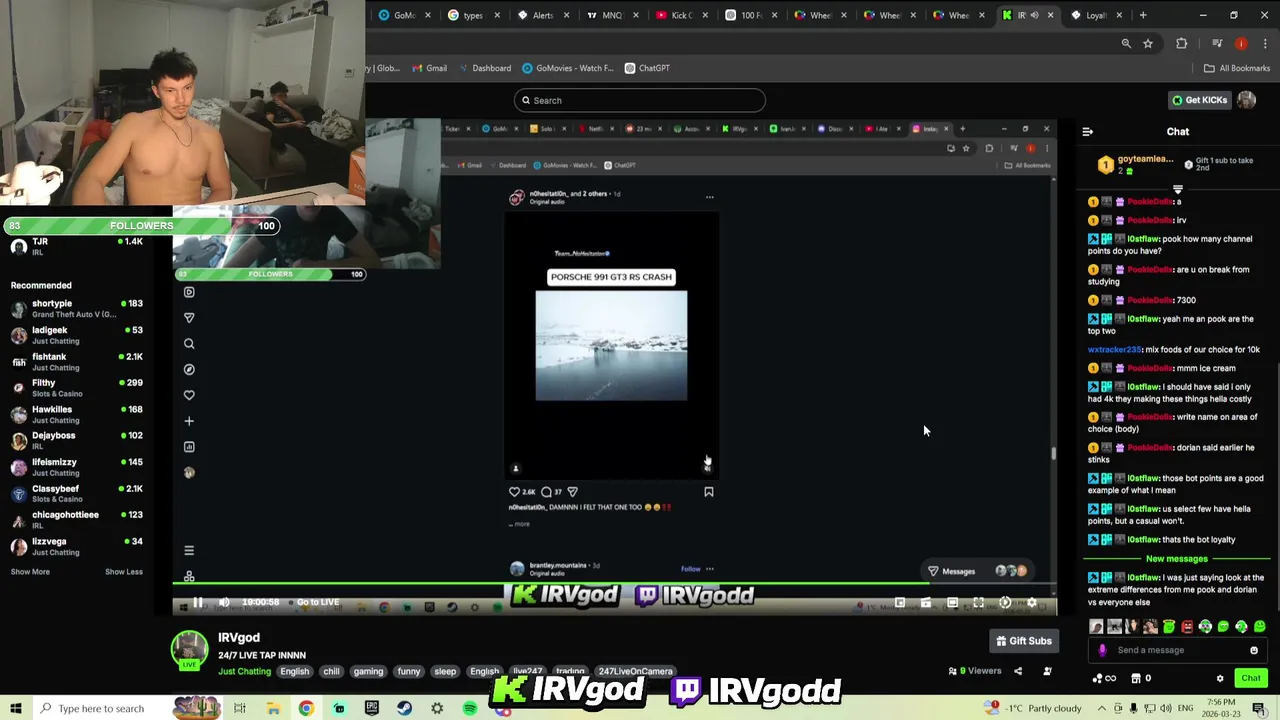This screenshot has width=1280, height=720.
Task: Open chat settings gear icon
Action: click(1220, 678)
